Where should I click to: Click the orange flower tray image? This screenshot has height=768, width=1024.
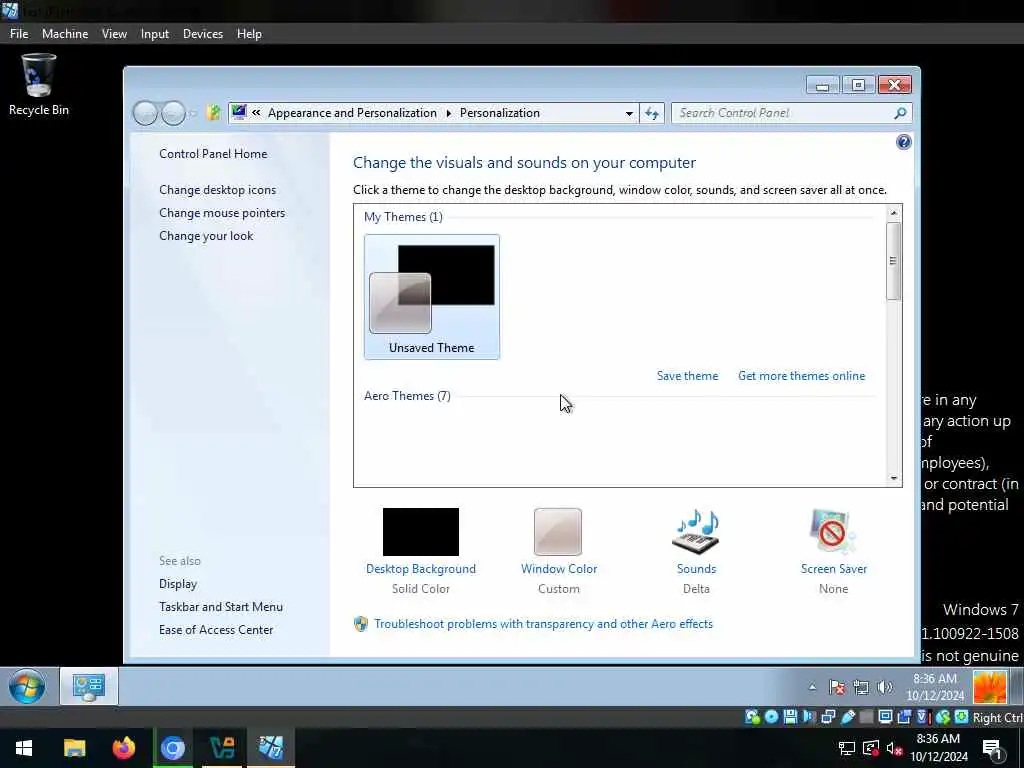coord(989,687)
